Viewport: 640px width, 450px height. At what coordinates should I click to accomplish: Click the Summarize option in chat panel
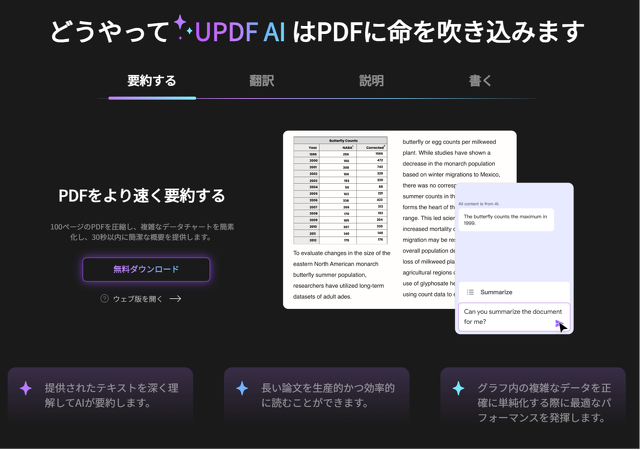(x=514, y=292)
